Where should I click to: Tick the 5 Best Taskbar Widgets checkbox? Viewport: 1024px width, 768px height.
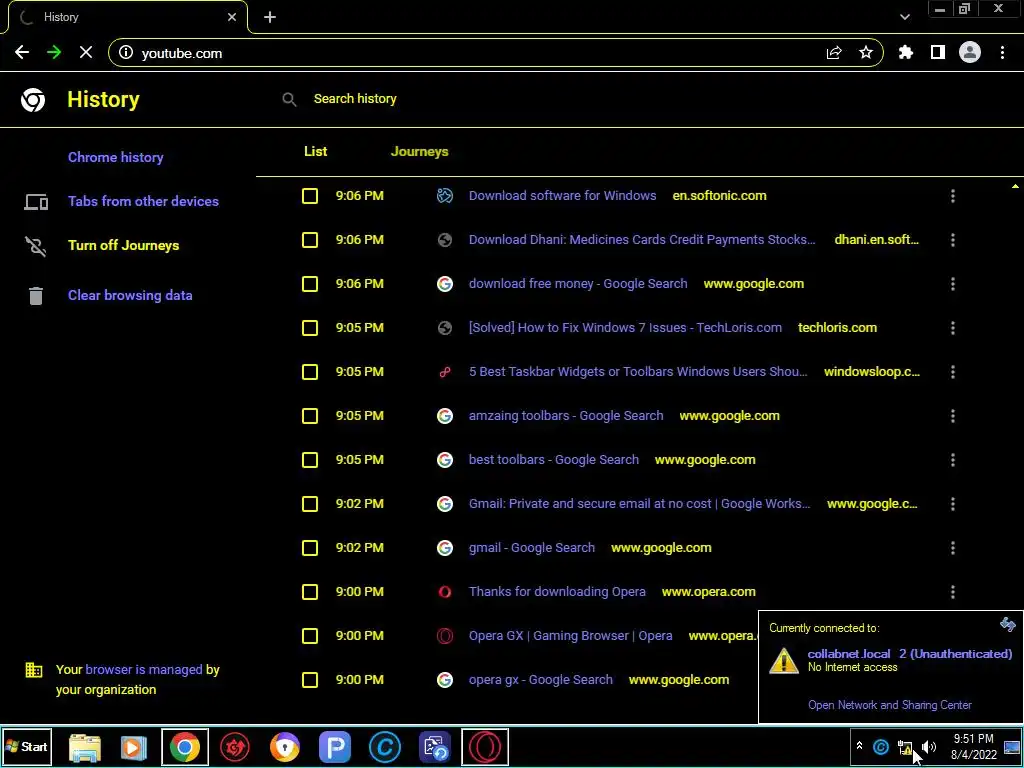pos(310,372)
